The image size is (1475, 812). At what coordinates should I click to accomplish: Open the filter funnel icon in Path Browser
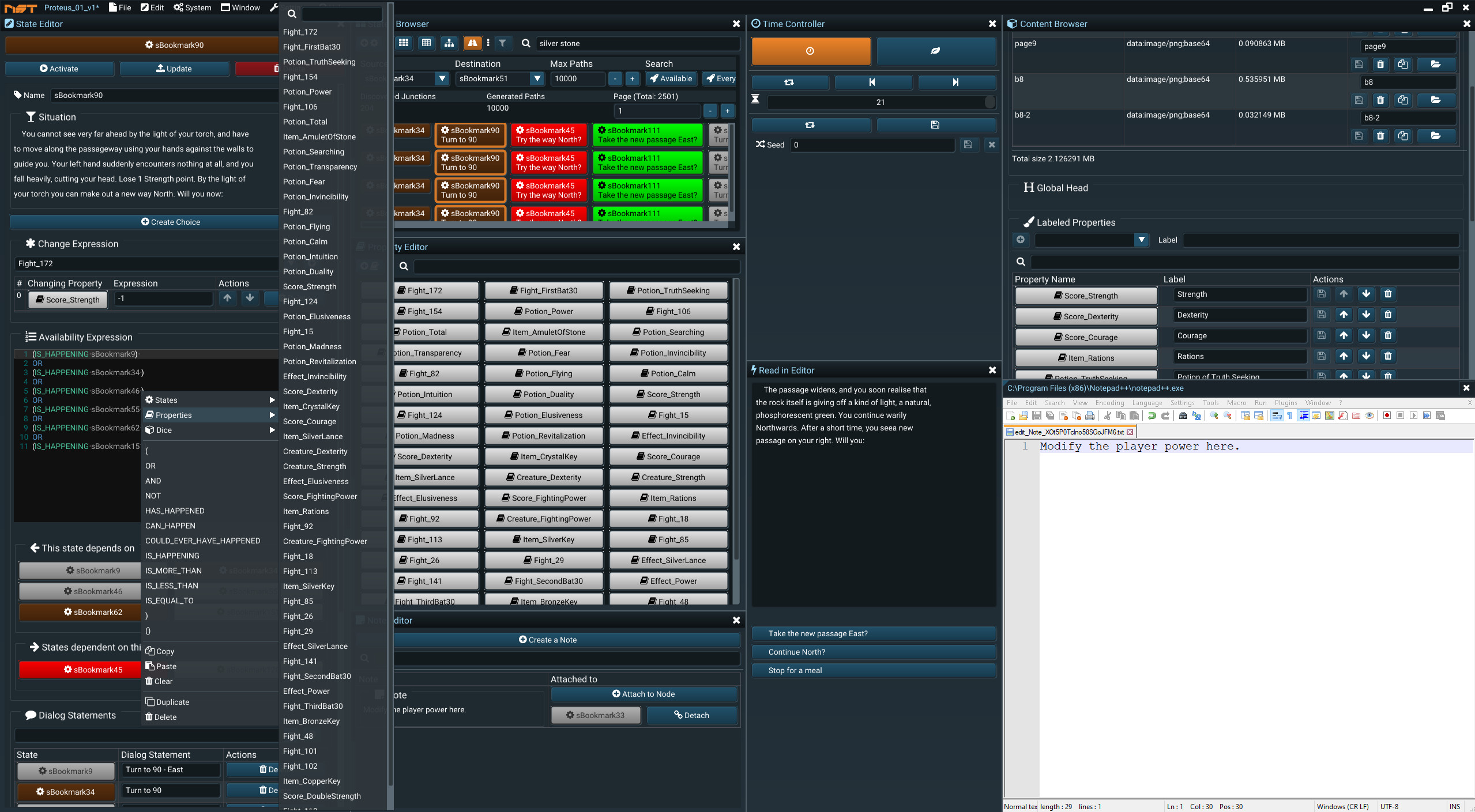pos(503,43)
